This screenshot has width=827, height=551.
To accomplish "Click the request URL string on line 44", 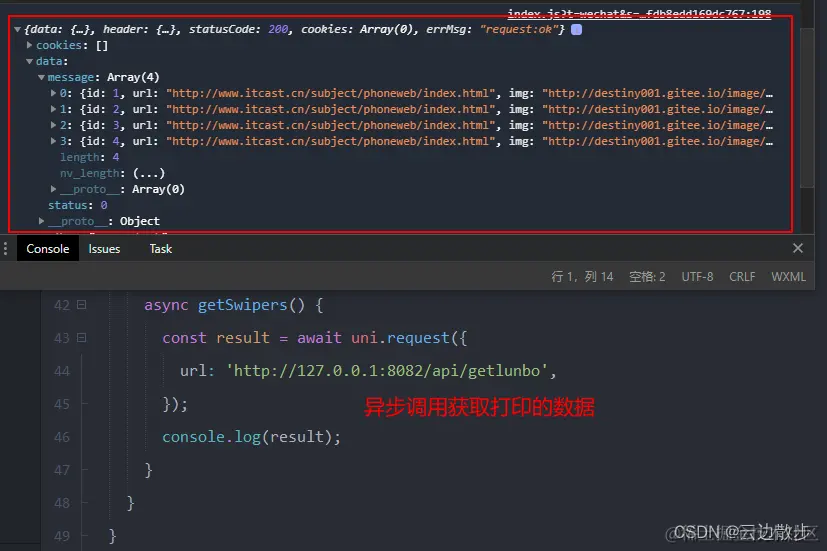I will tap(388, 371).
